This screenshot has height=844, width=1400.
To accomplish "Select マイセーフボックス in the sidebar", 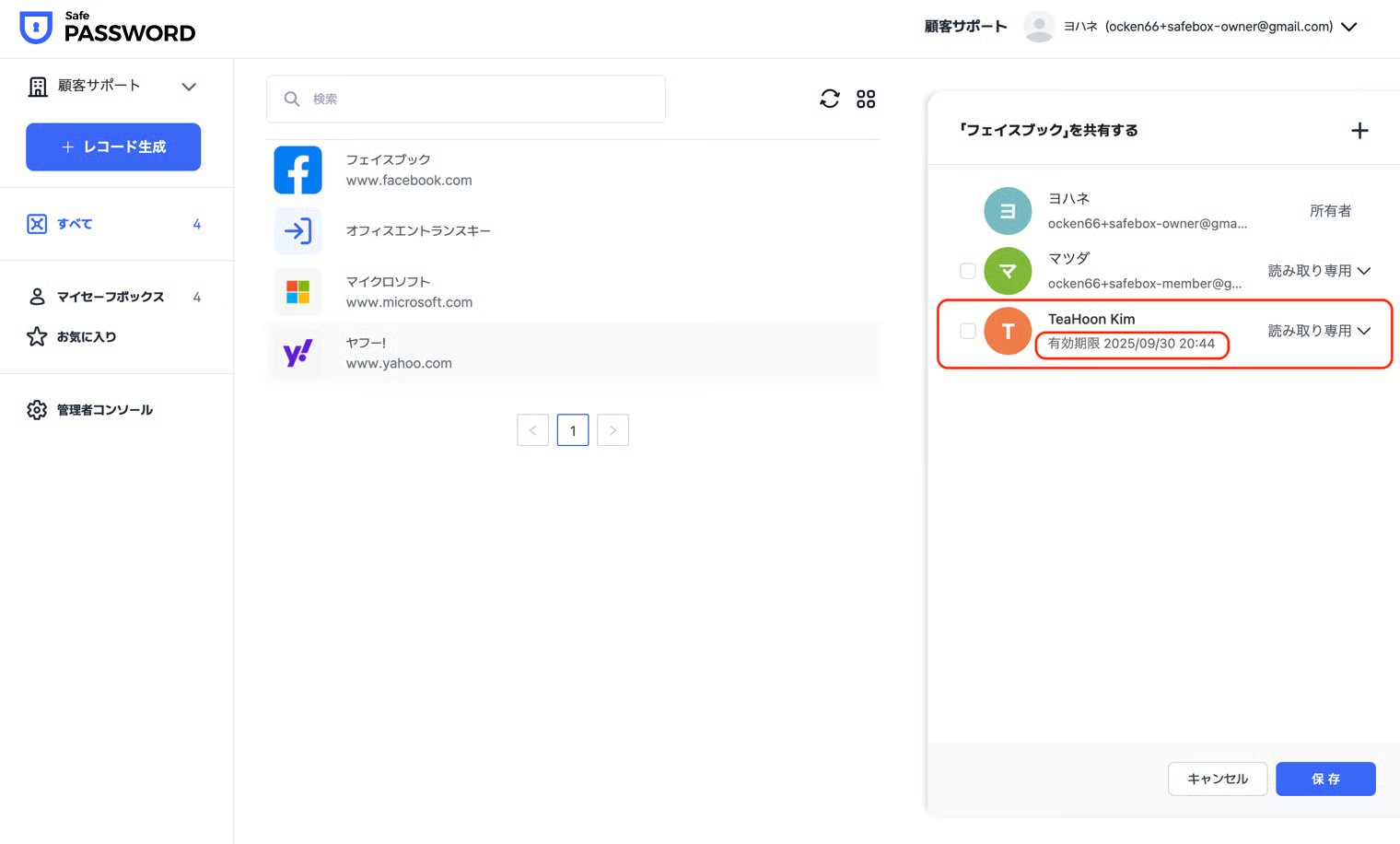I will pyautogui.click(x=110, y=297).
